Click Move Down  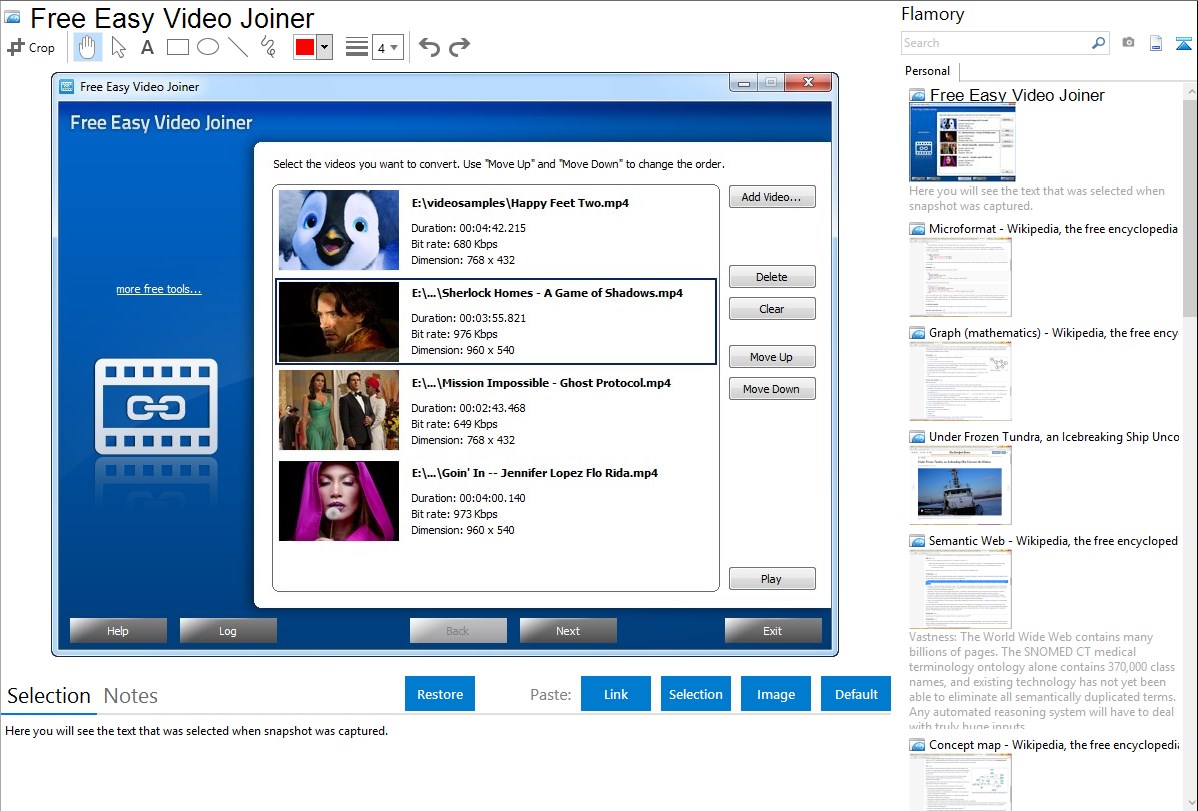click(772, 389)
